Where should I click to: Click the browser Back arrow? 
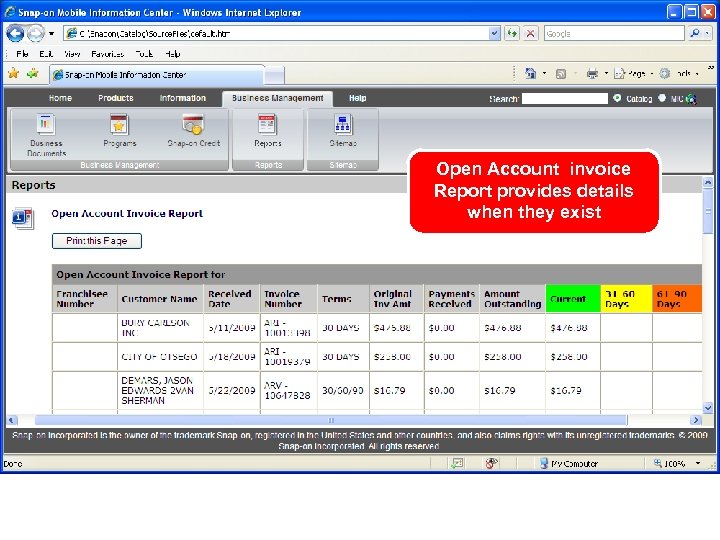point(15,33)
